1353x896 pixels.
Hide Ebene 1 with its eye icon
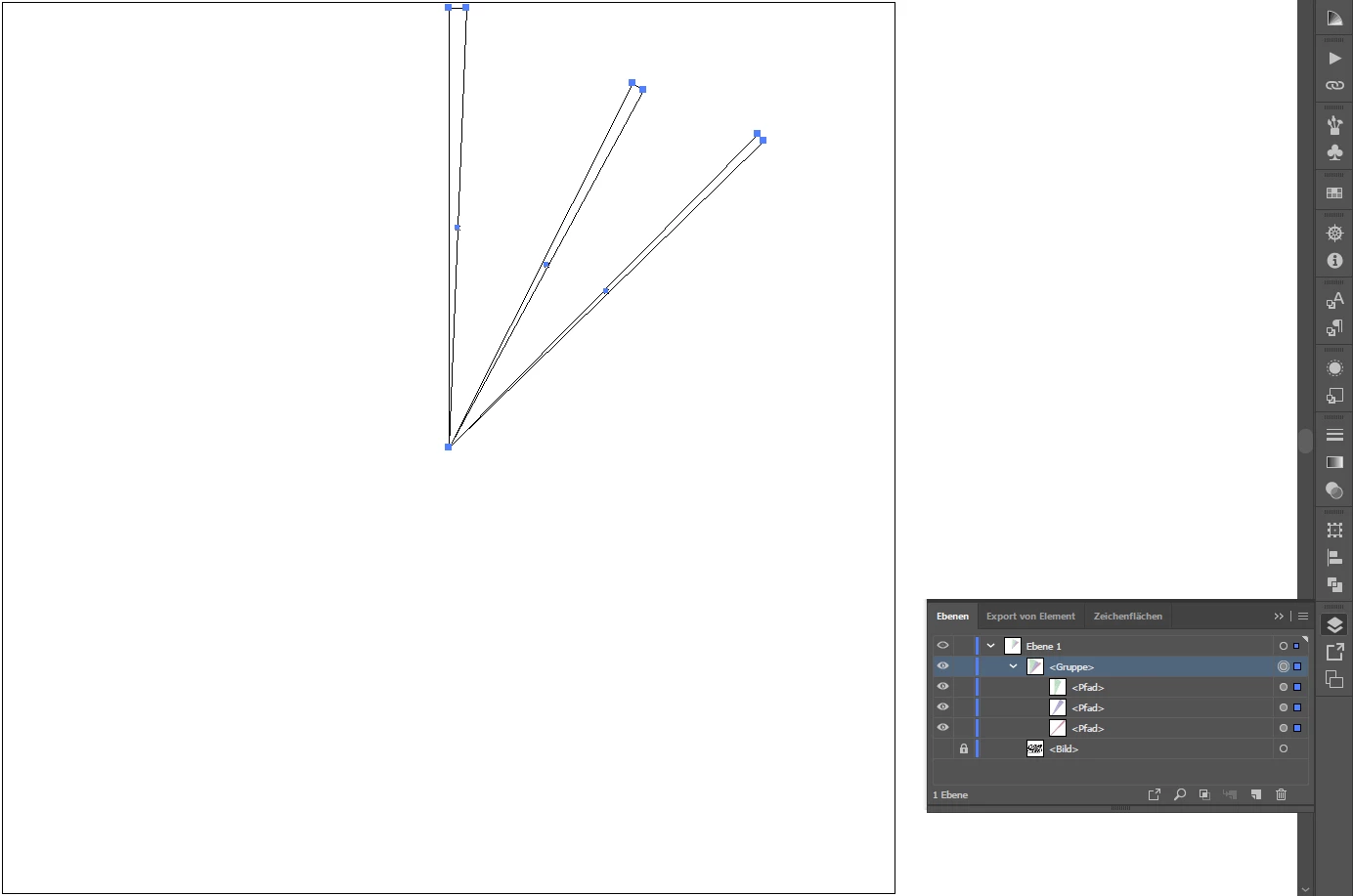click(942, 646)
